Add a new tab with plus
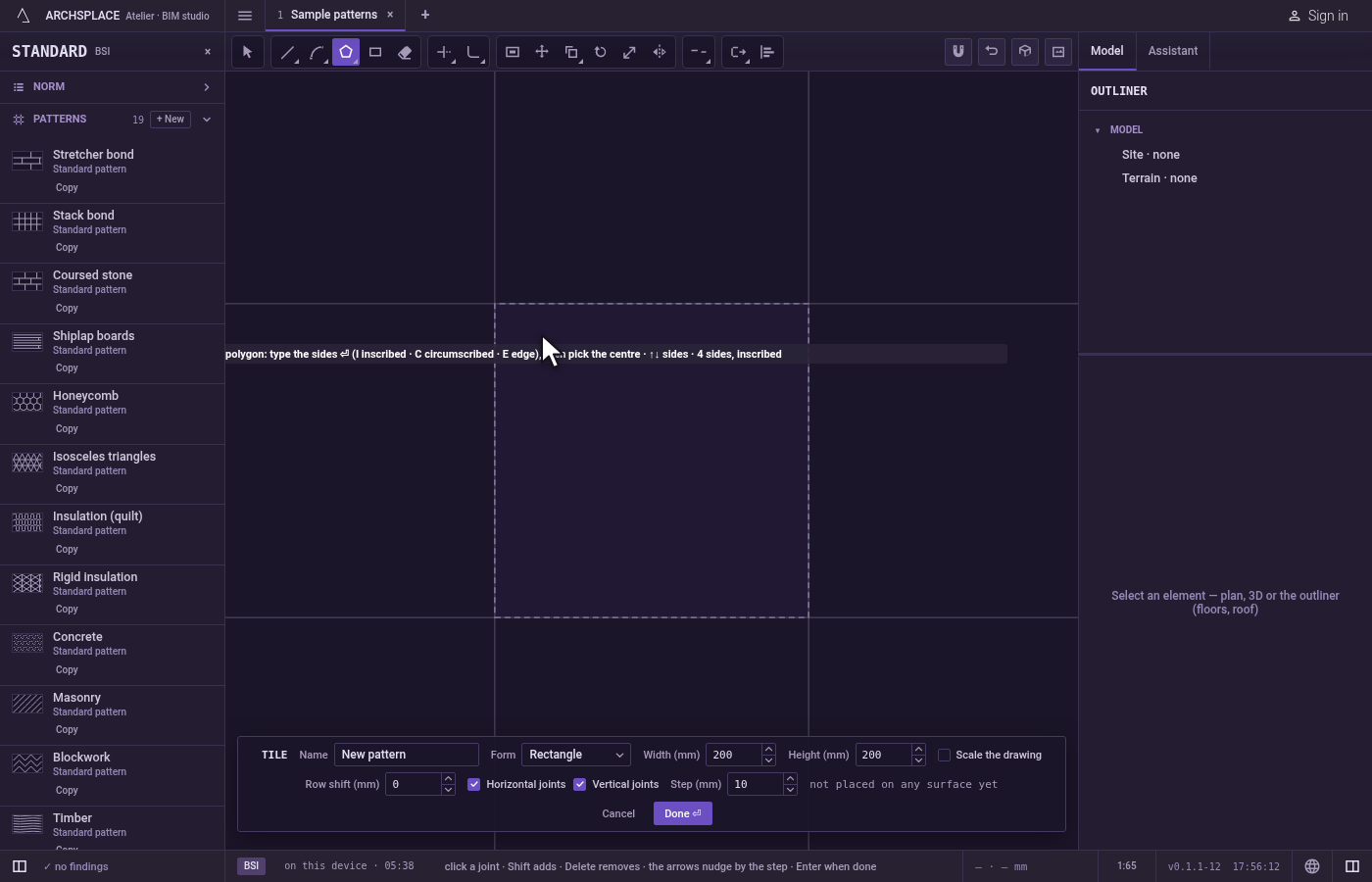1372x882 pixels. click(x=425, y=15)
